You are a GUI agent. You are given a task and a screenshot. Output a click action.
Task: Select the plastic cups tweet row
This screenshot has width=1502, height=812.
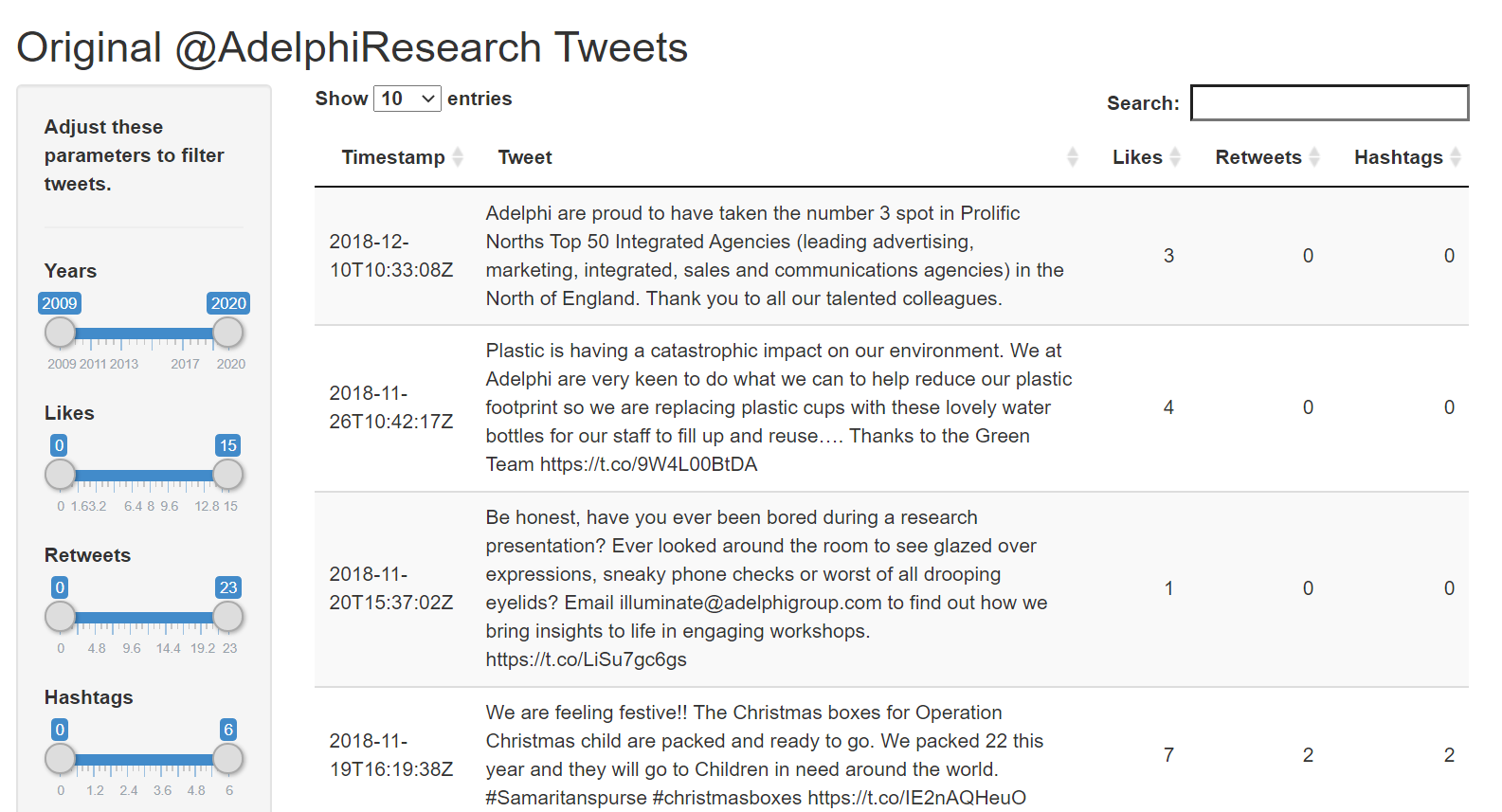coord(892,408)
